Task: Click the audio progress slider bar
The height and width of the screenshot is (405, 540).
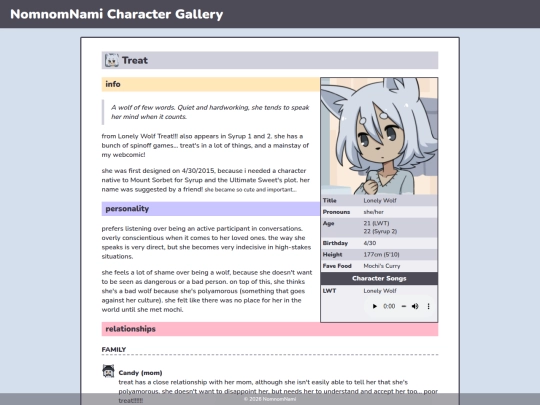Action: point(404,306)
